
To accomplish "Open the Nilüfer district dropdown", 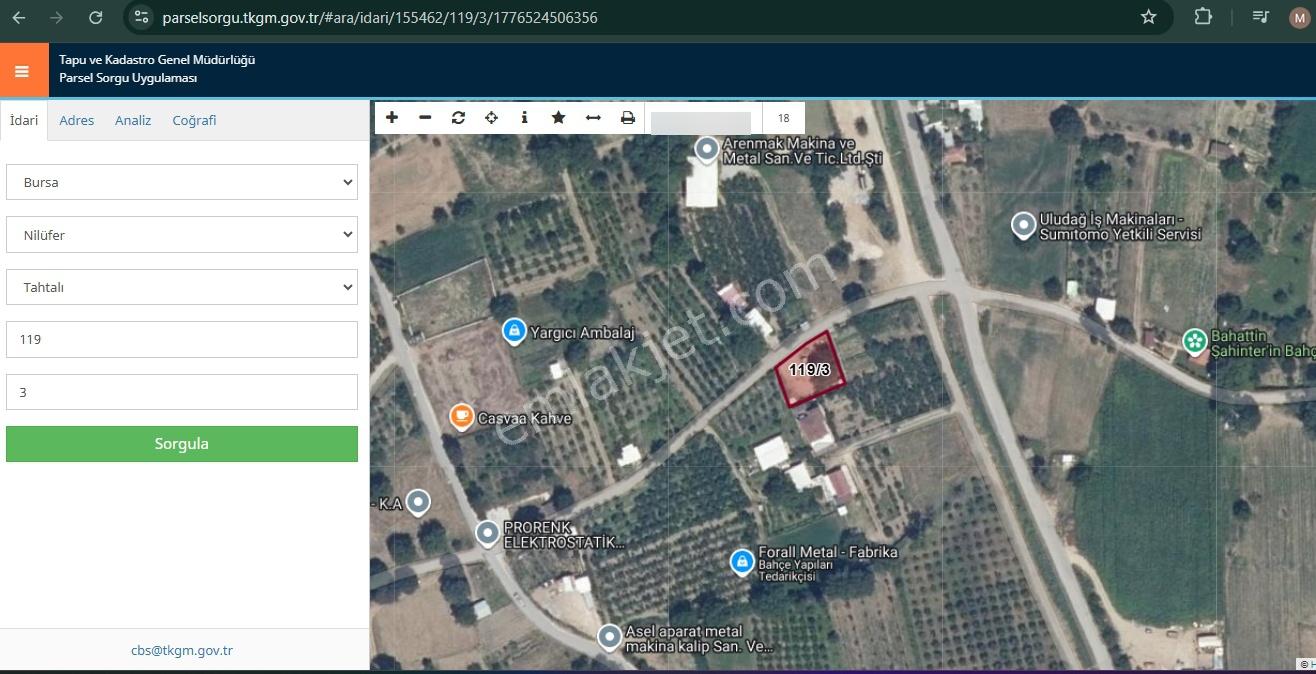I will pyautogui.click(x=182, y=235).
